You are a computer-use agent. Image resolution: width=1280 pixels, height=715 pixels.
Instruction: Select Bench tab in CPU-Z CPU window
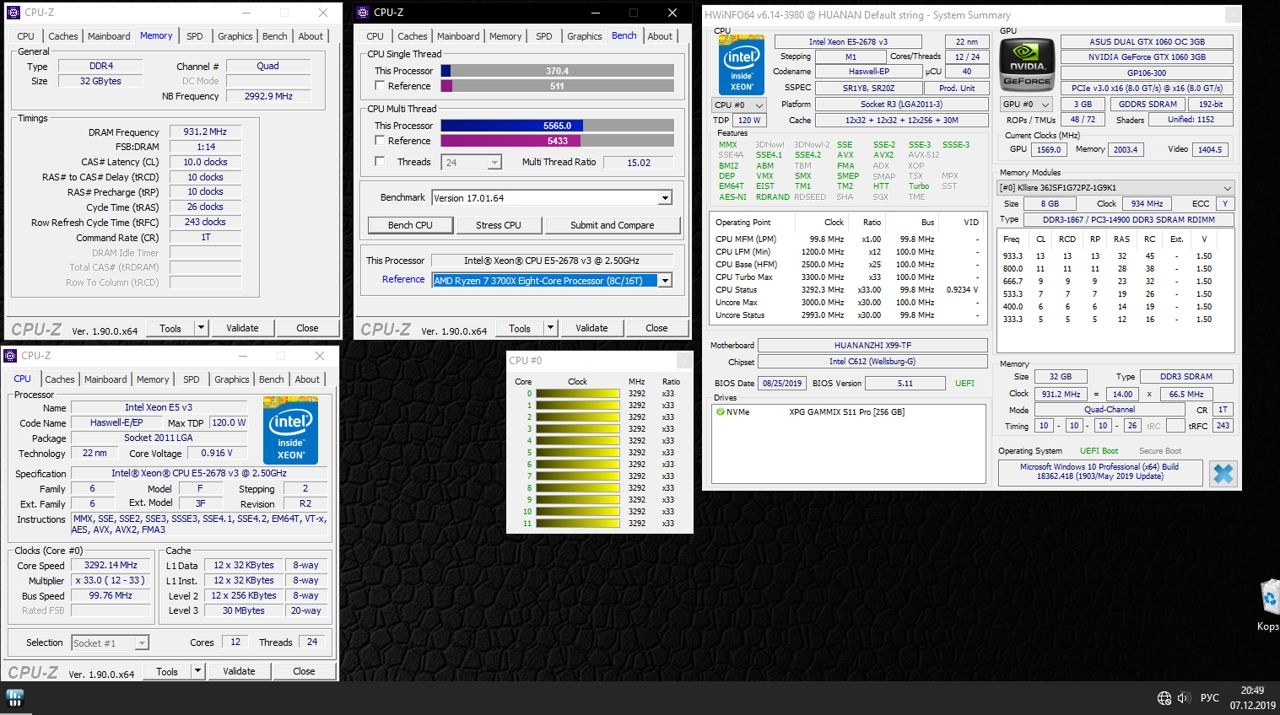pyautogui.click(x=271, y=380)
